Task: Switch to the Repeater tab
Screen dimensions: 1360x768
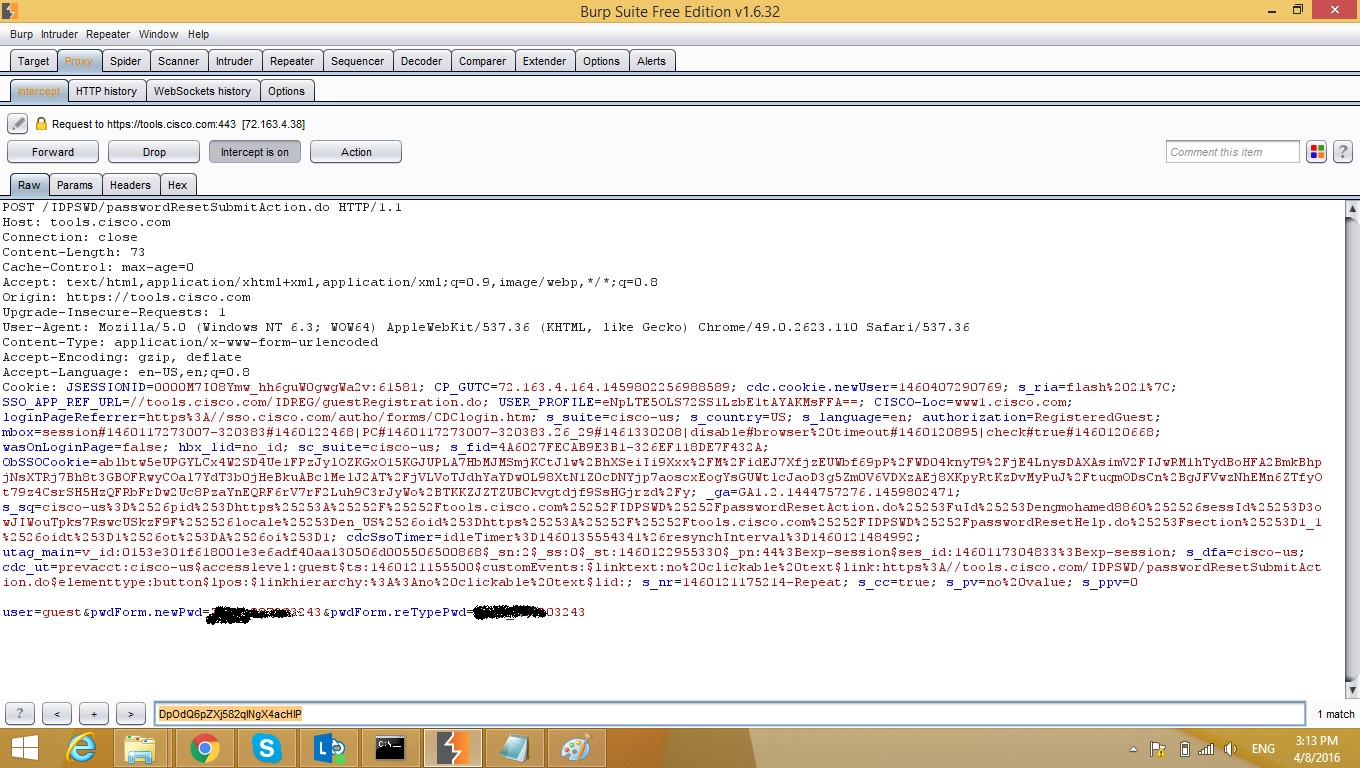Action: click(x=292, y=61)
